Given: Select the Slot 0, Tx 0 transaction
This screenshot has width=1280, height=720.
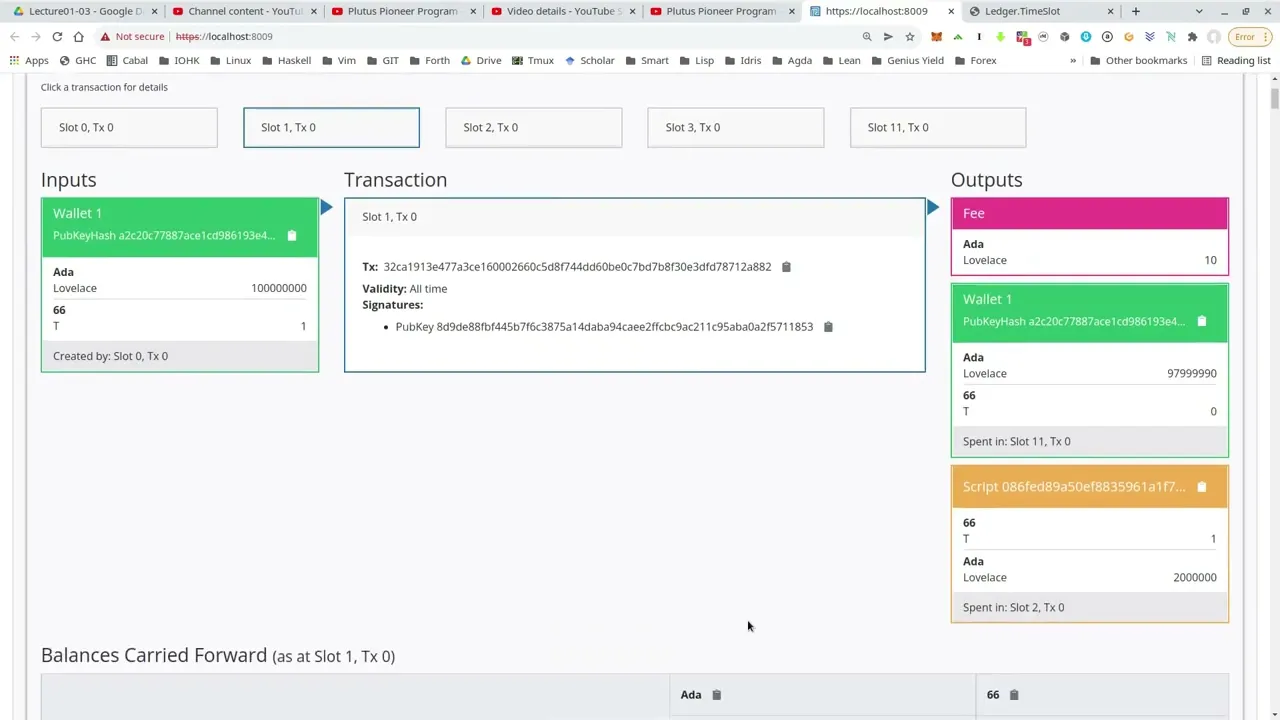Looking at the screenshot, I should click(x=129, y=128).
